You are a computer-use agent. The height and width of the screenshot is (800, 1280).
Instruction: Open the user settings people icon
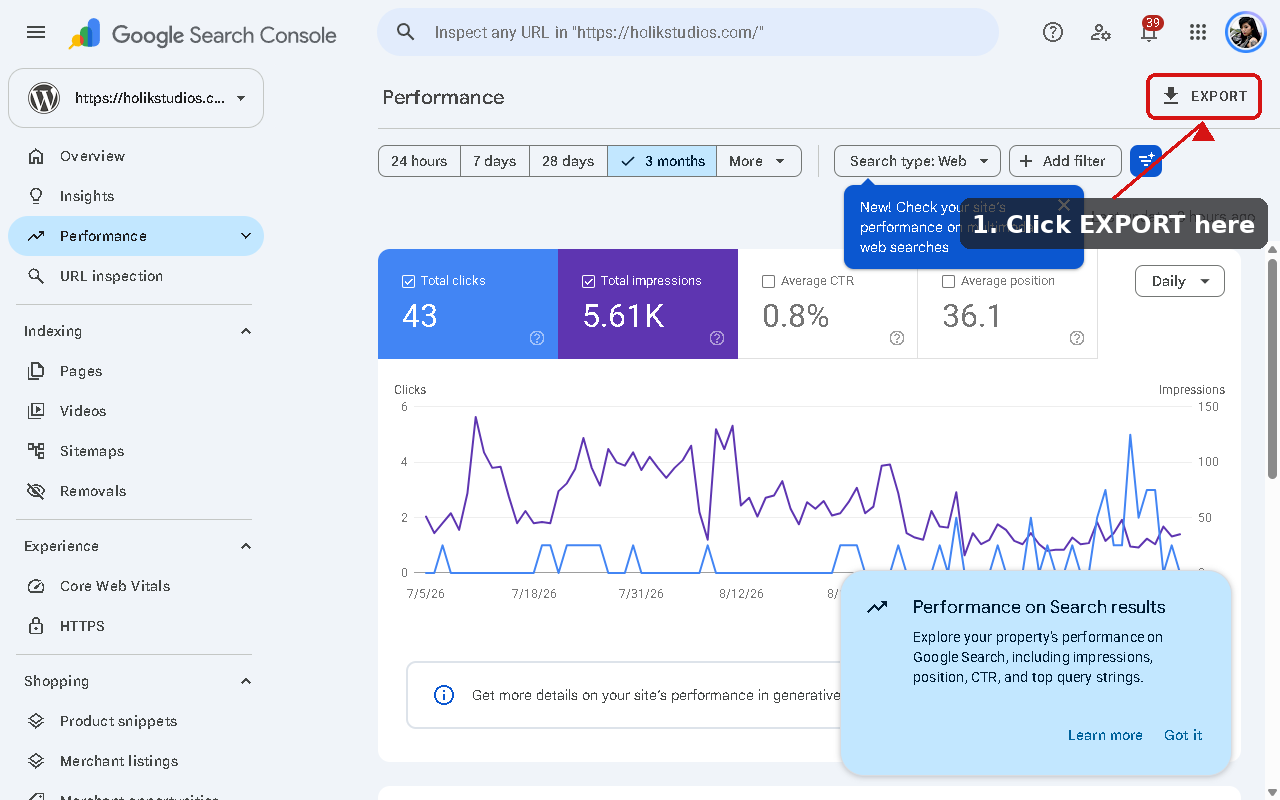pos(1101,32)
